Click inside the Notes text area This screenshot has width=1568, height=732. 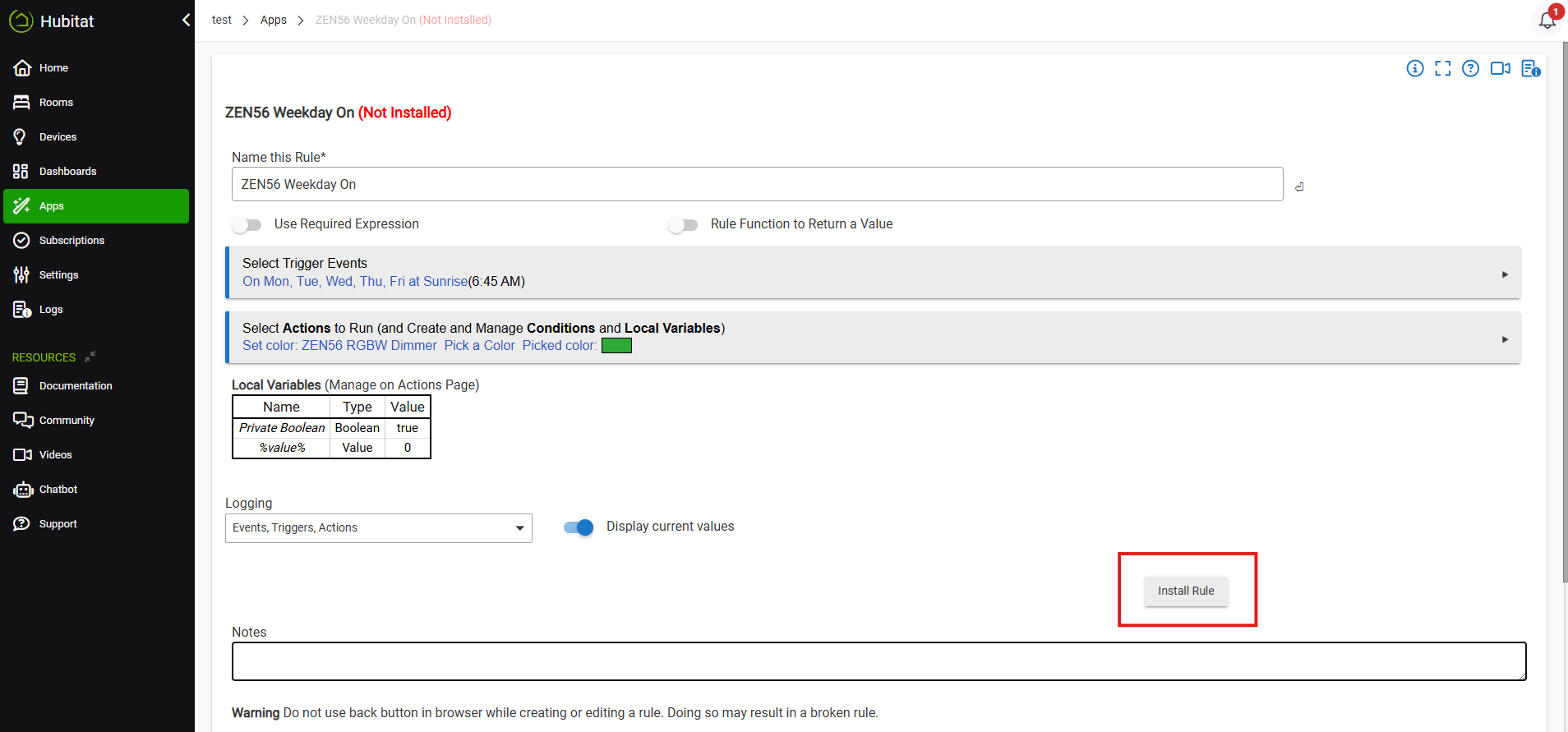(879, 661)
